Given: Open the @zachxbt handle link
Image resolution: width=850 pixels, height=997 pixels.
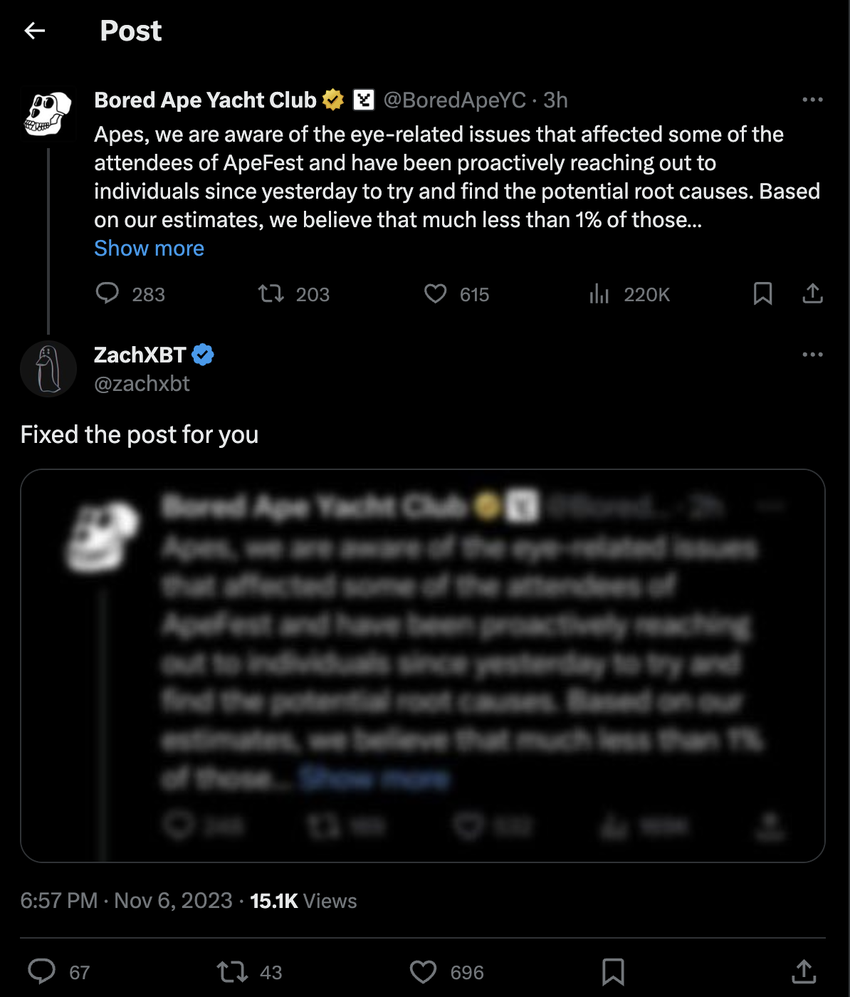Looking at the screenshot, I should coord(141,383).
